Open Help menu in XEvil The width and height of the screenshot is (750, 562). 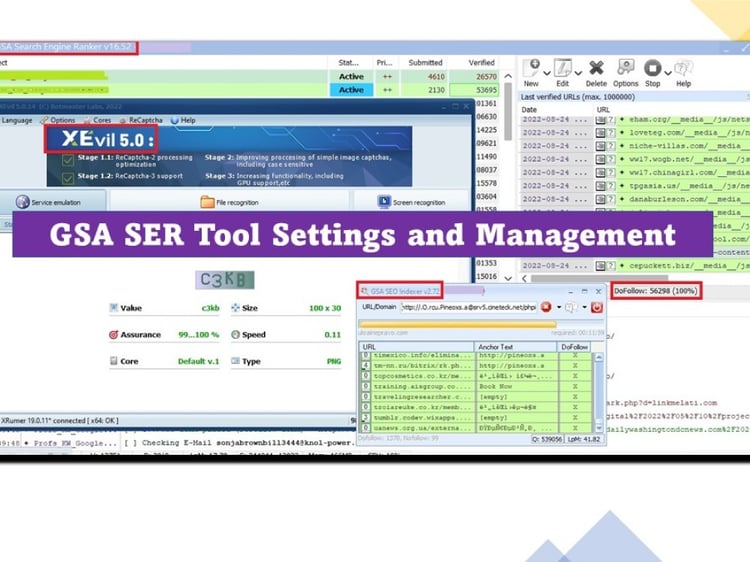tap(183, 120)
